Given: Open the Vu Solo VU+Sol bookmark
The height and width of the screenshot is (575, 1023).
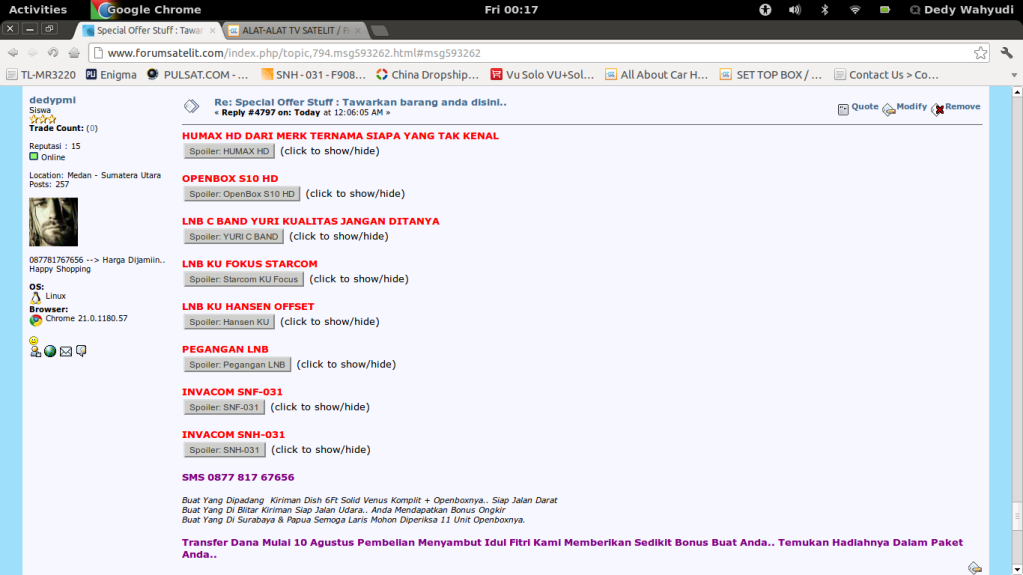Looking at the screenshot, I should [542, 75].
